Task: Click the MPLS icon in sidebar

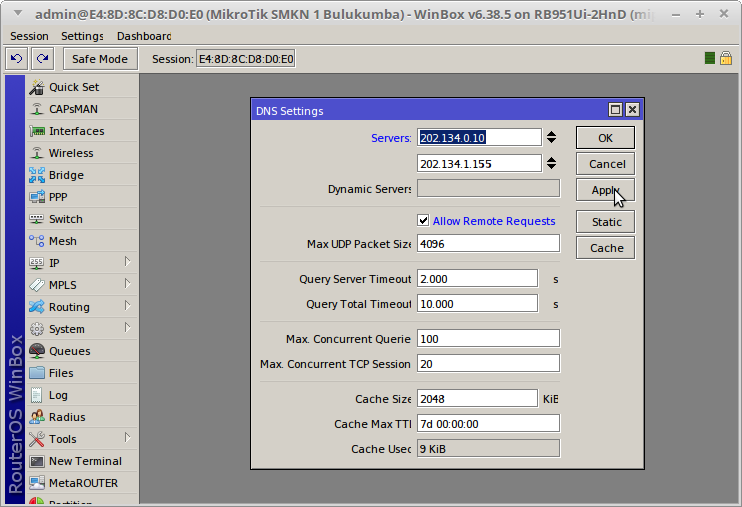Action: coord(36,285)
